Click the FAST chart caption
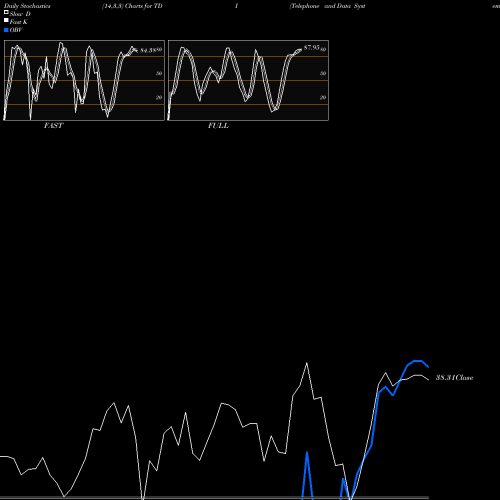This screenshot has height=500, width=500. 53,126
